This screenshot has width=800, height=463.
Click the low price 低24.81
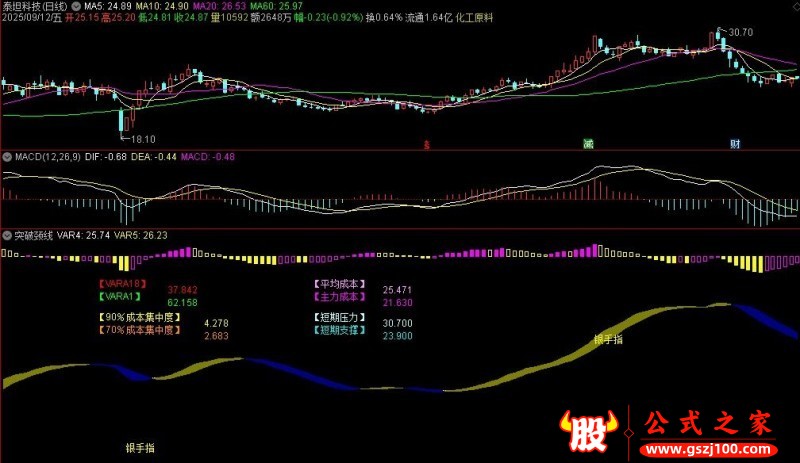(x=155, y=17)
